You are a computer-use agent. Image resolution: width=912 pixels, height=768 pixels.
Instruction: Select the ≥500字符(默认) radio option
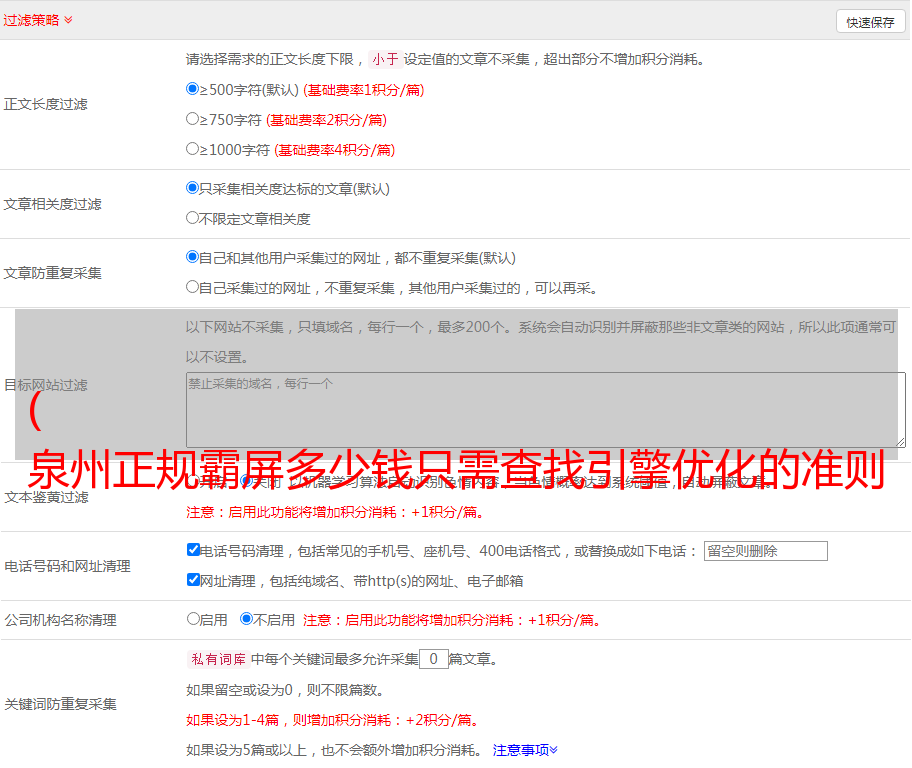[x=193, y=89]
